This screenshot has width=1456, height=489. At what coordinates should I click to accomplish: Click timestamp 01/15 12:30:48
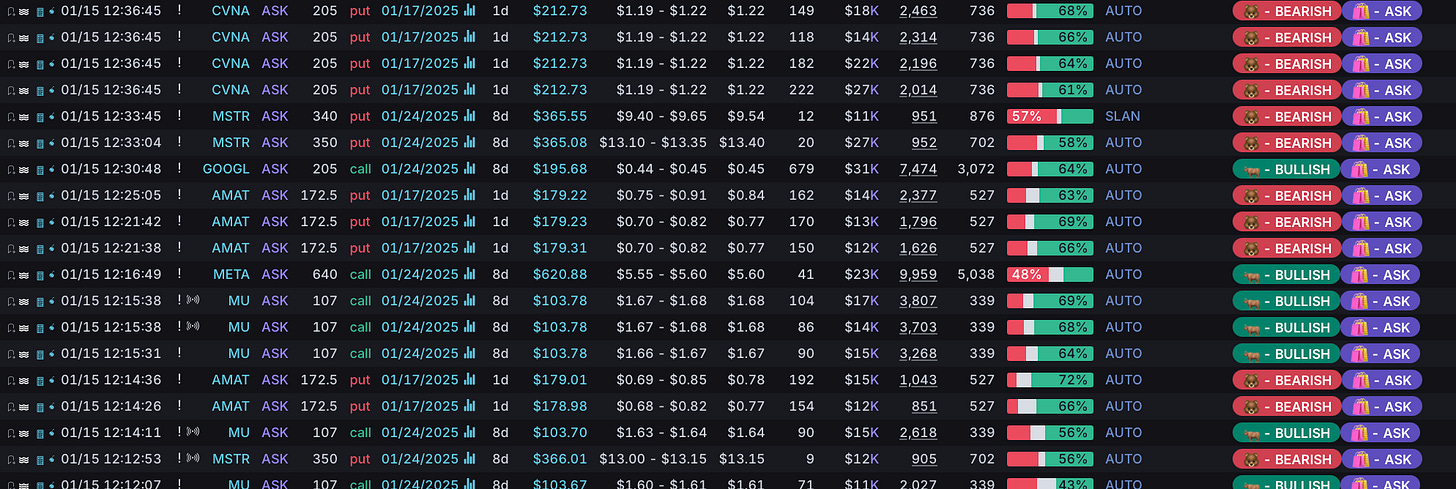(111, 169)
